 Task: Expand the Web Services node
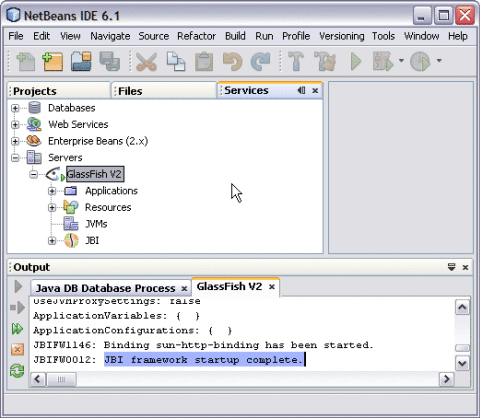tap(15, 124)
